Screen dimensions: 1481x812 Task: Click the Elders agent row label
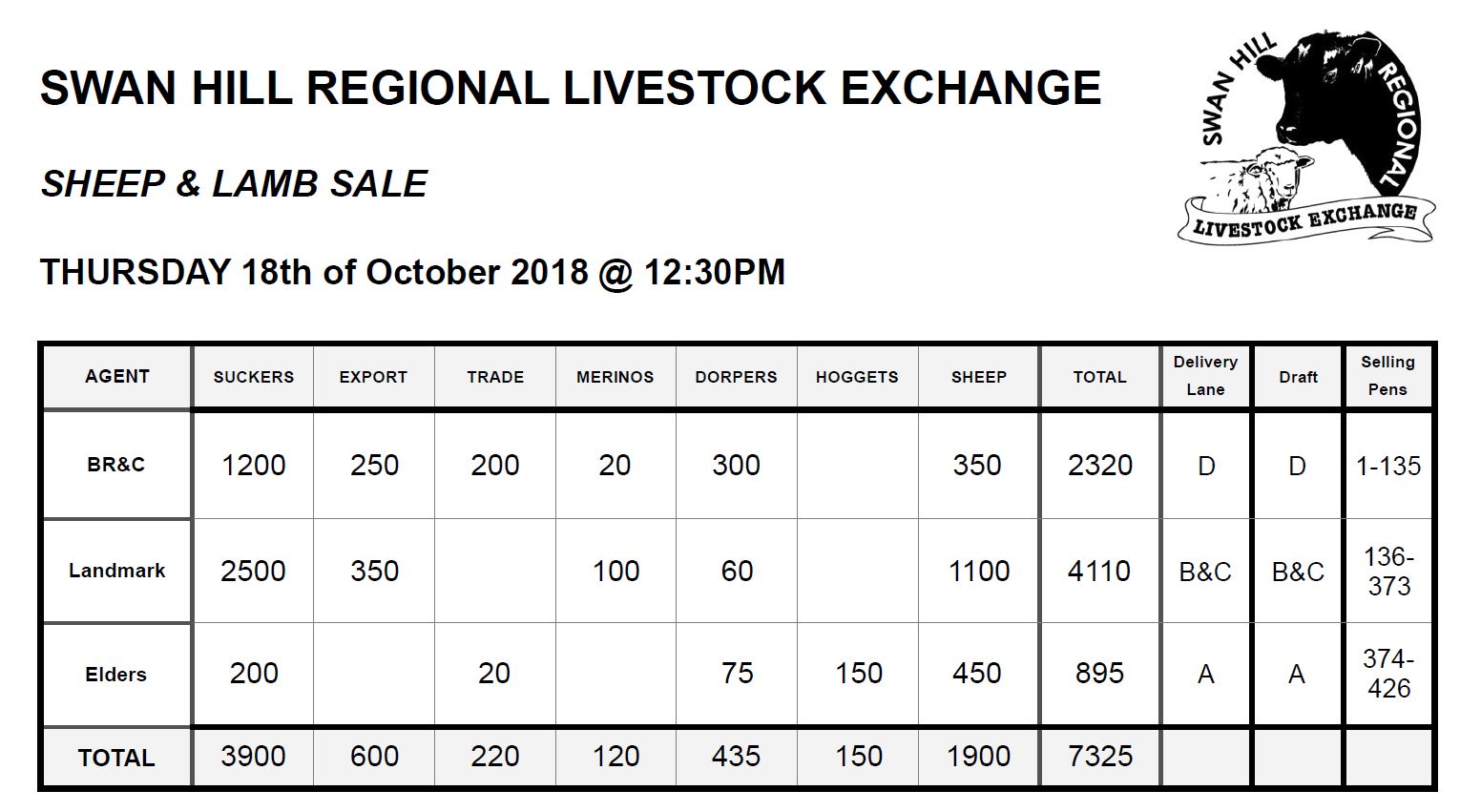116,674
